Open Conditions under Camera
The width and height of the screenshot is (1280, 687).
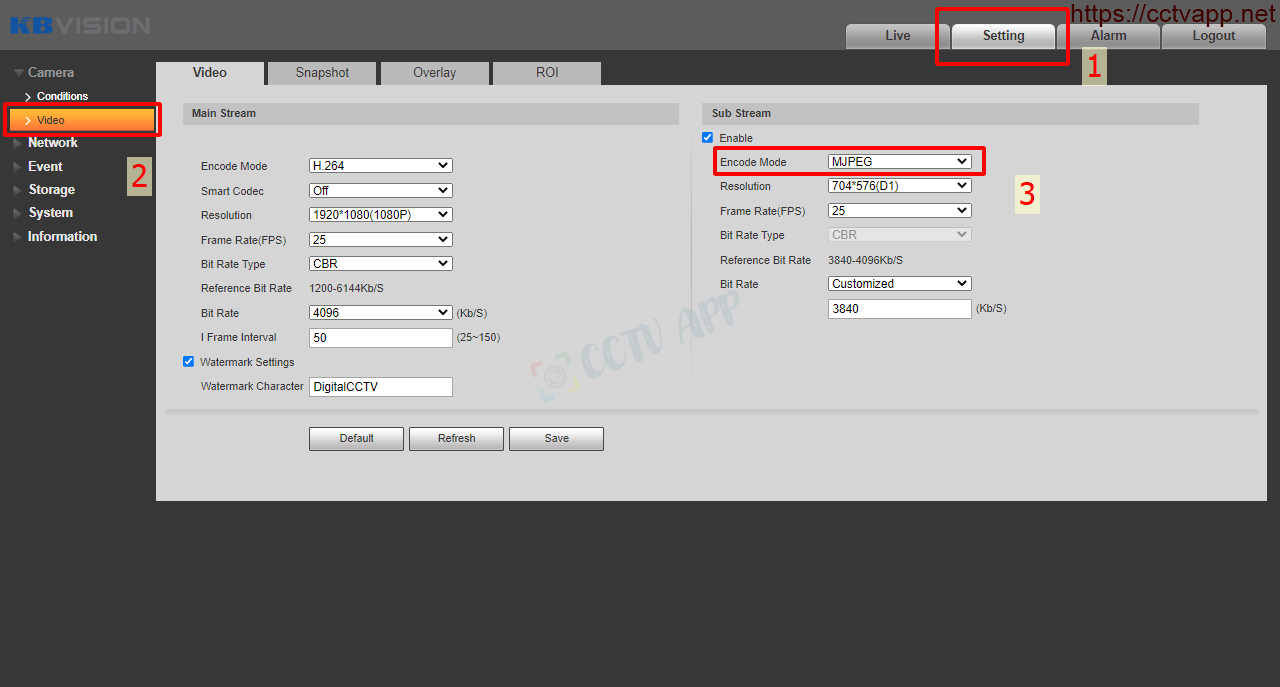[62, 96]
